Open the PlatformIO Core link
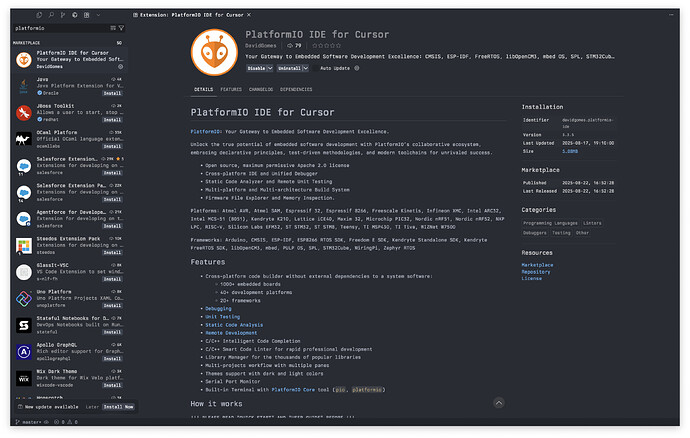The height and width of the screenshot is (438, 690). [293, 390]
